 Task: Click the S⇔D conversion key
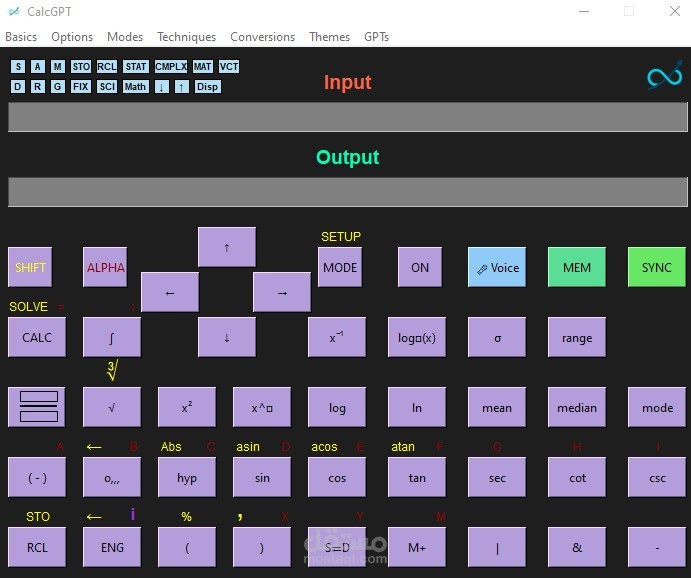coord(337,547)
